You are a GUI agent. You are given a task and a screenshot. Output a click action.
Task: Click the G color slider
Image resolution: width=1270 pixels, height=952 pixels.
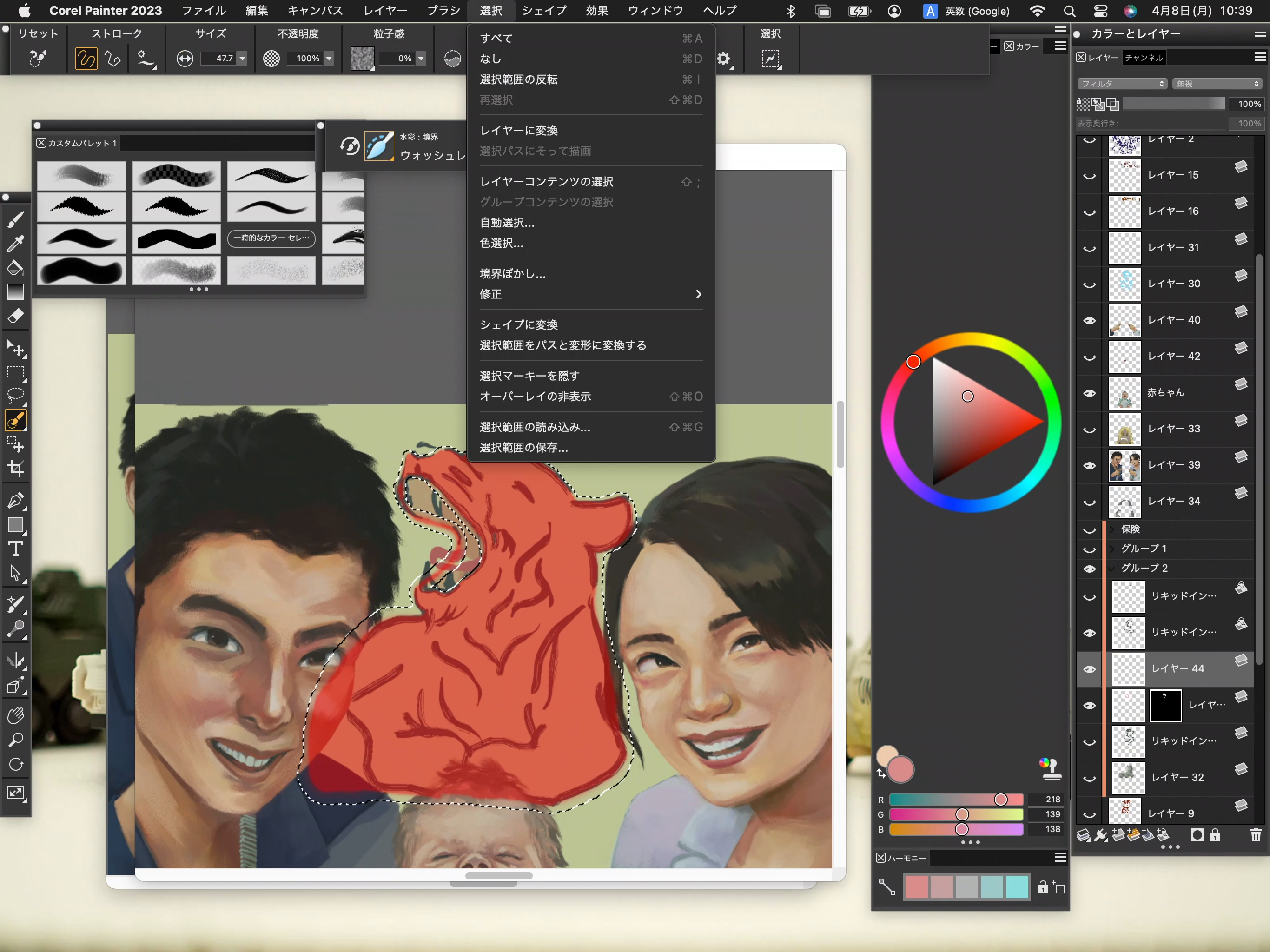[x=957, y=815]
